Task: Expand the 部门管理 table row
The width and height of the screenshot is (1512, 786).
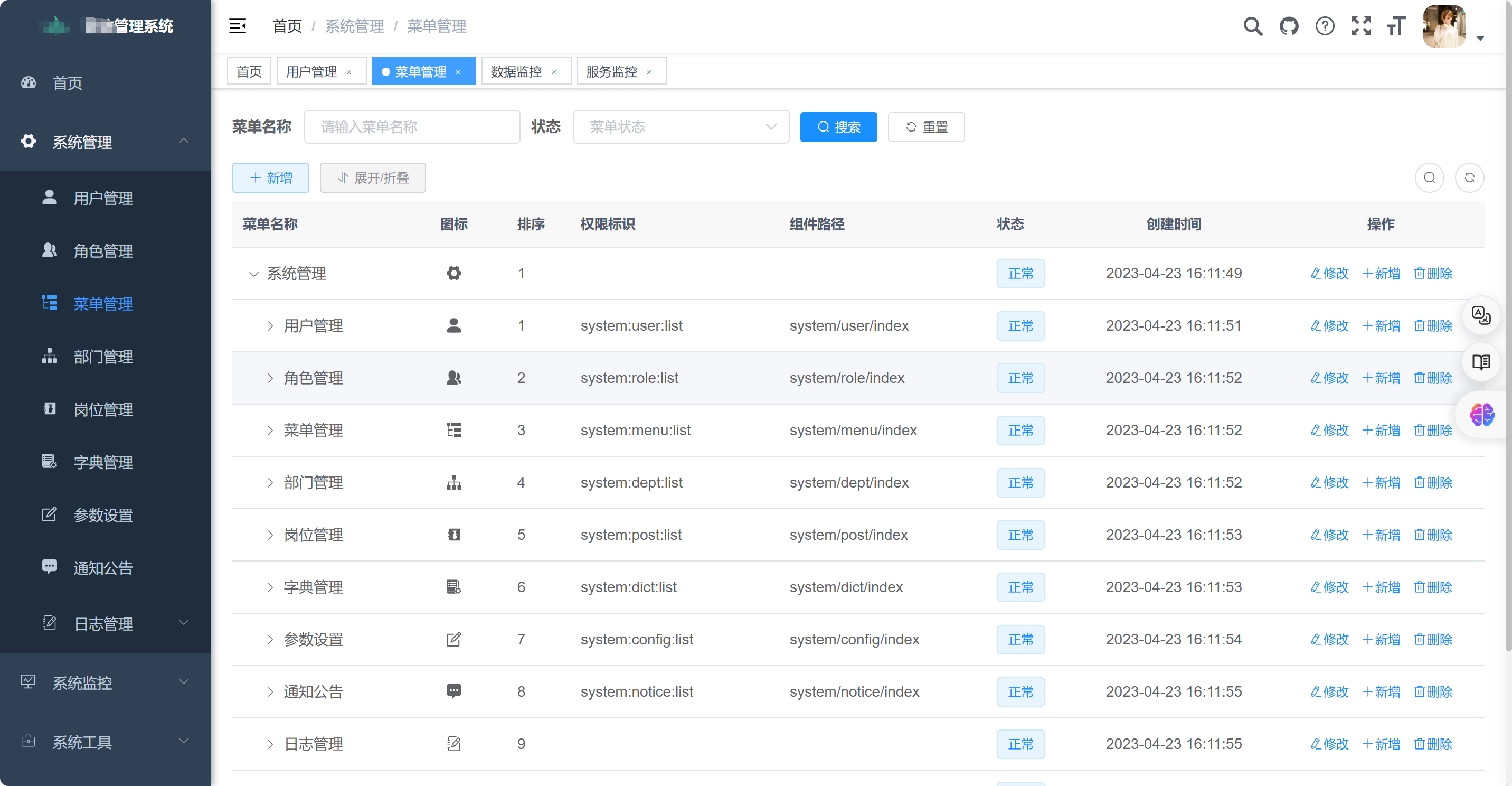Action: tap(270, 483)
